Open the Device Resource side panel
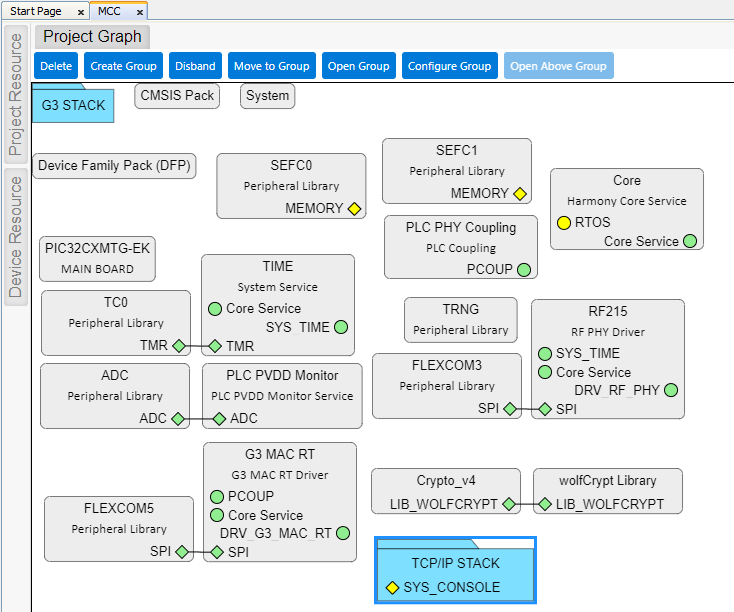 pyautogui.click(x=15, y=236)
